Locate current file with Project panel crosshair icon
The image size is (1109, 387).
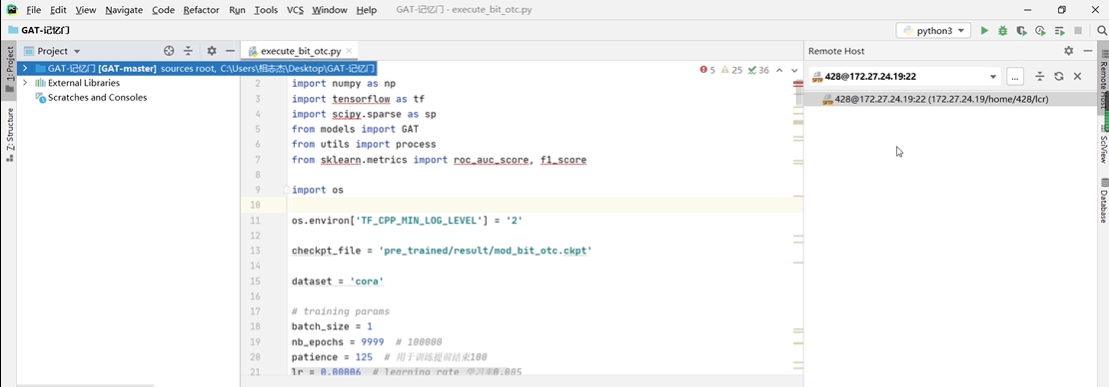point(169,51)
